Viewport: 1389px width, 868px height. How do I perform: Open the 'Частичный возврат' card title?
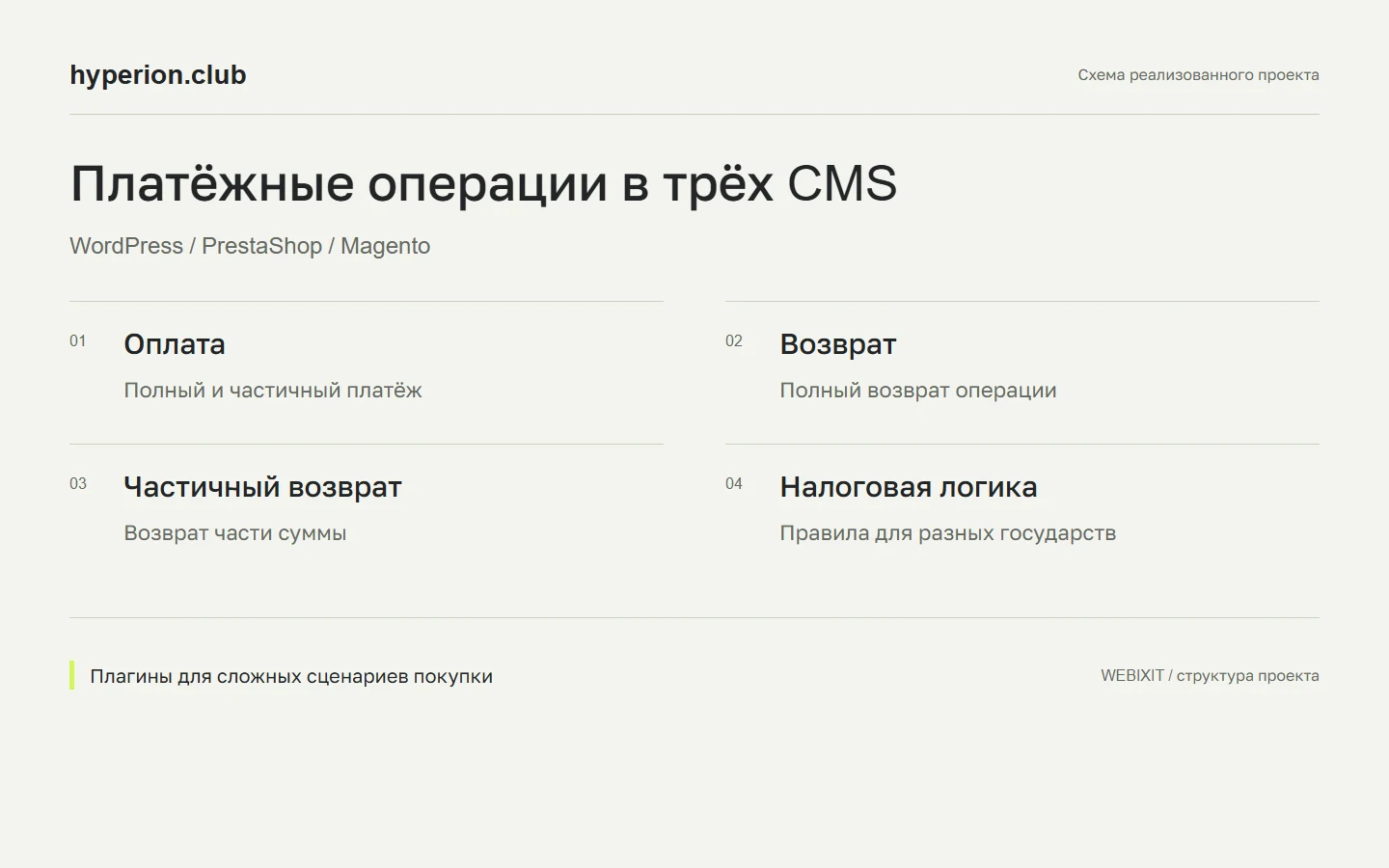pos(262,487)
